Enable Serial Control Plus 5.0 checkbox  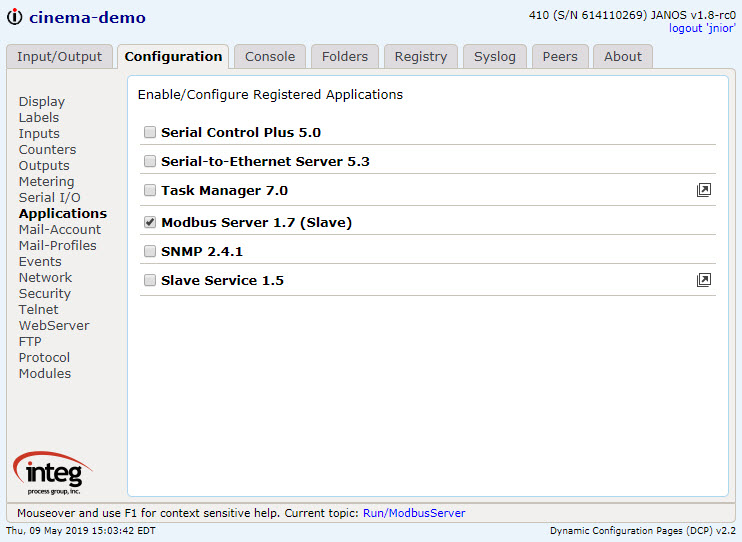point(150,132)
